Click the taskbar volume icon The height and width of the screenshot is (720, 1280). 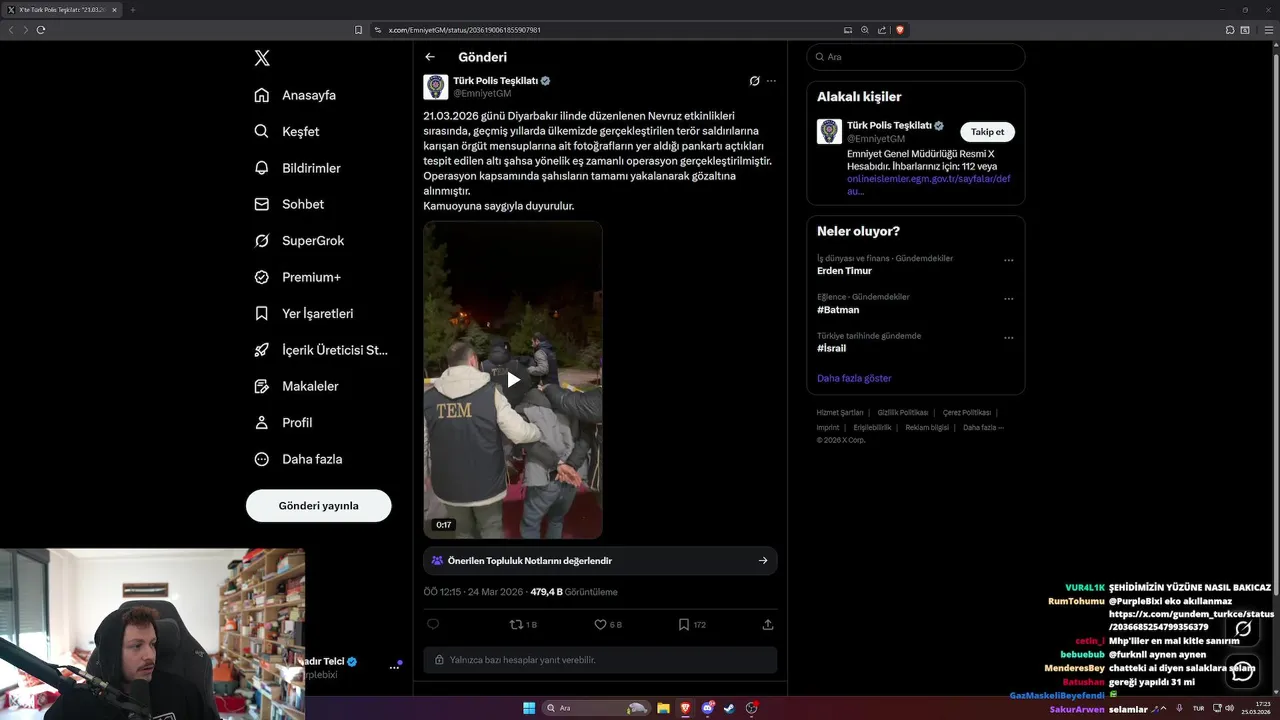(x=1230, y=708)
